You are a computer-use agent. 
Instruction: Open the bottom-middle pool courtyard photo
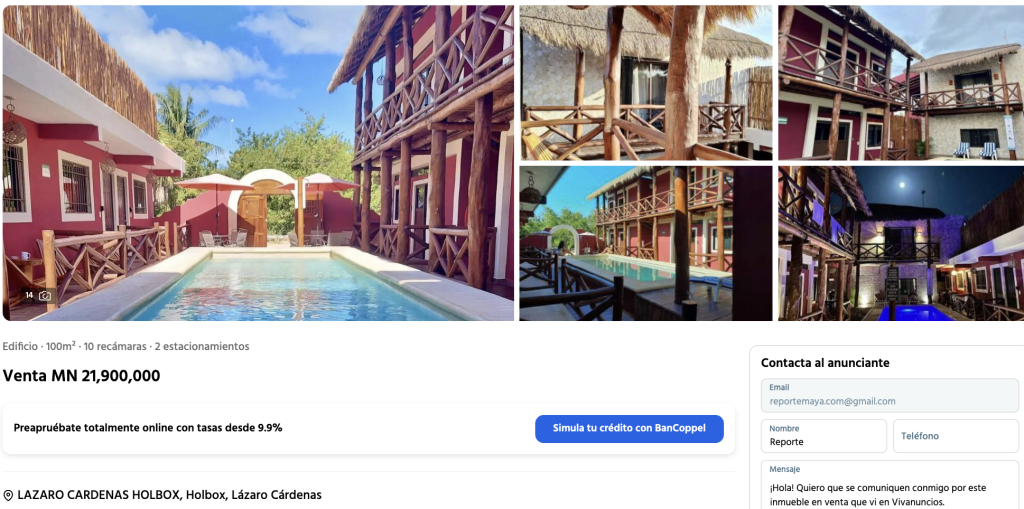click(645, 243)
